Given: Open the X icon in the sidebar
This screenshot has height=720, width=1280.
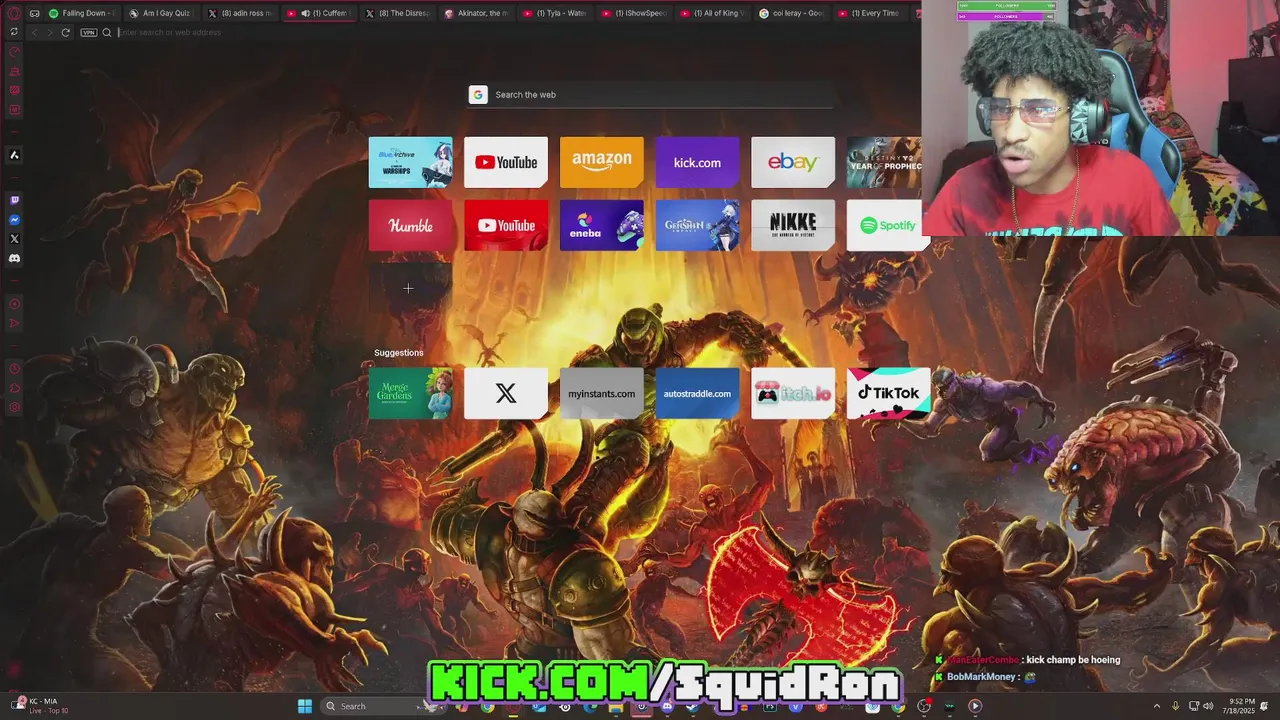Looking at the screenshot, I should tap(14, 239).
